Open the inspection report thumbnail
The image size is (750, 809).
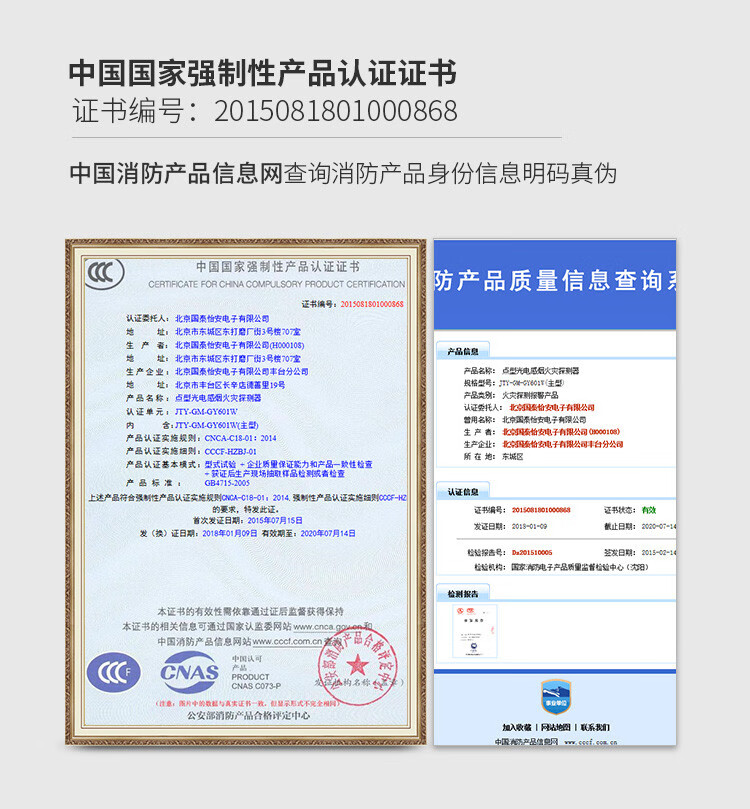pyautogui.click(x=475, y=632)
